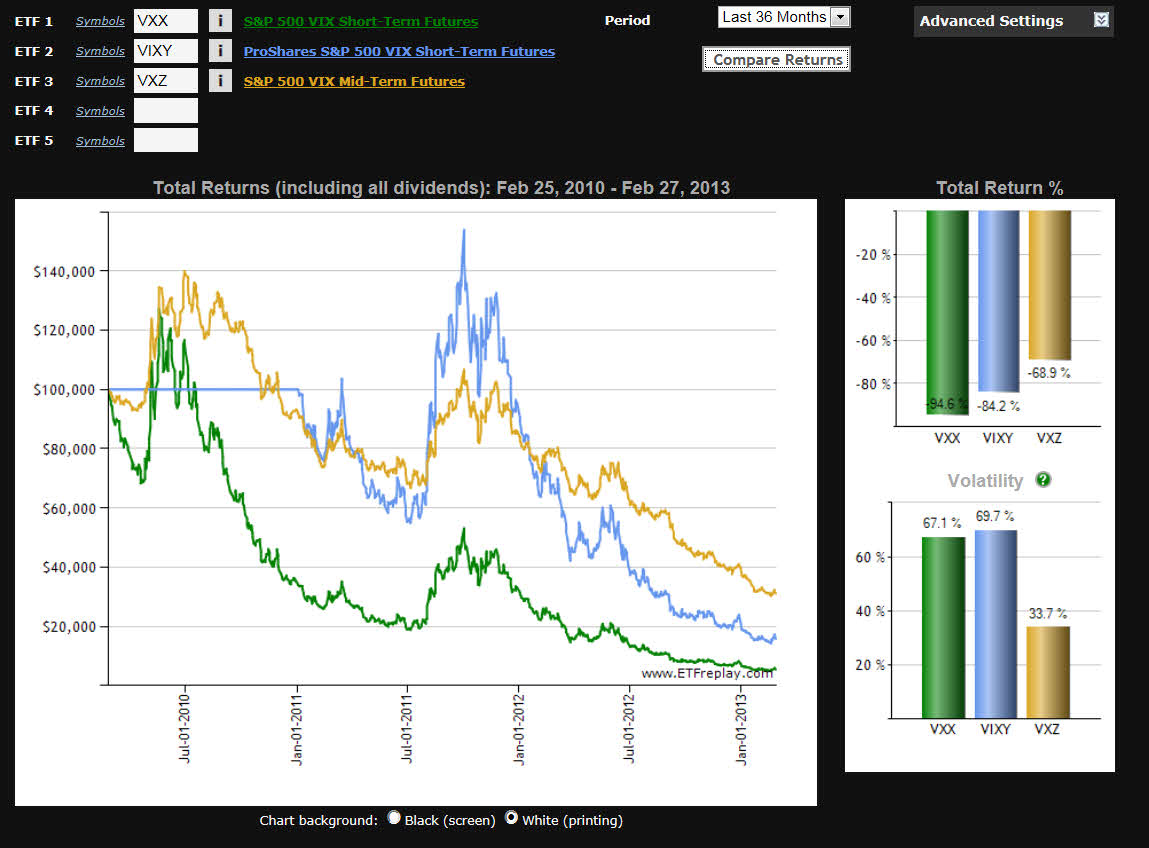This screenshot has width=1149, height=848.
Task: Expand Advanced Settings using the arrow icon
Action: coord(1101,20)
